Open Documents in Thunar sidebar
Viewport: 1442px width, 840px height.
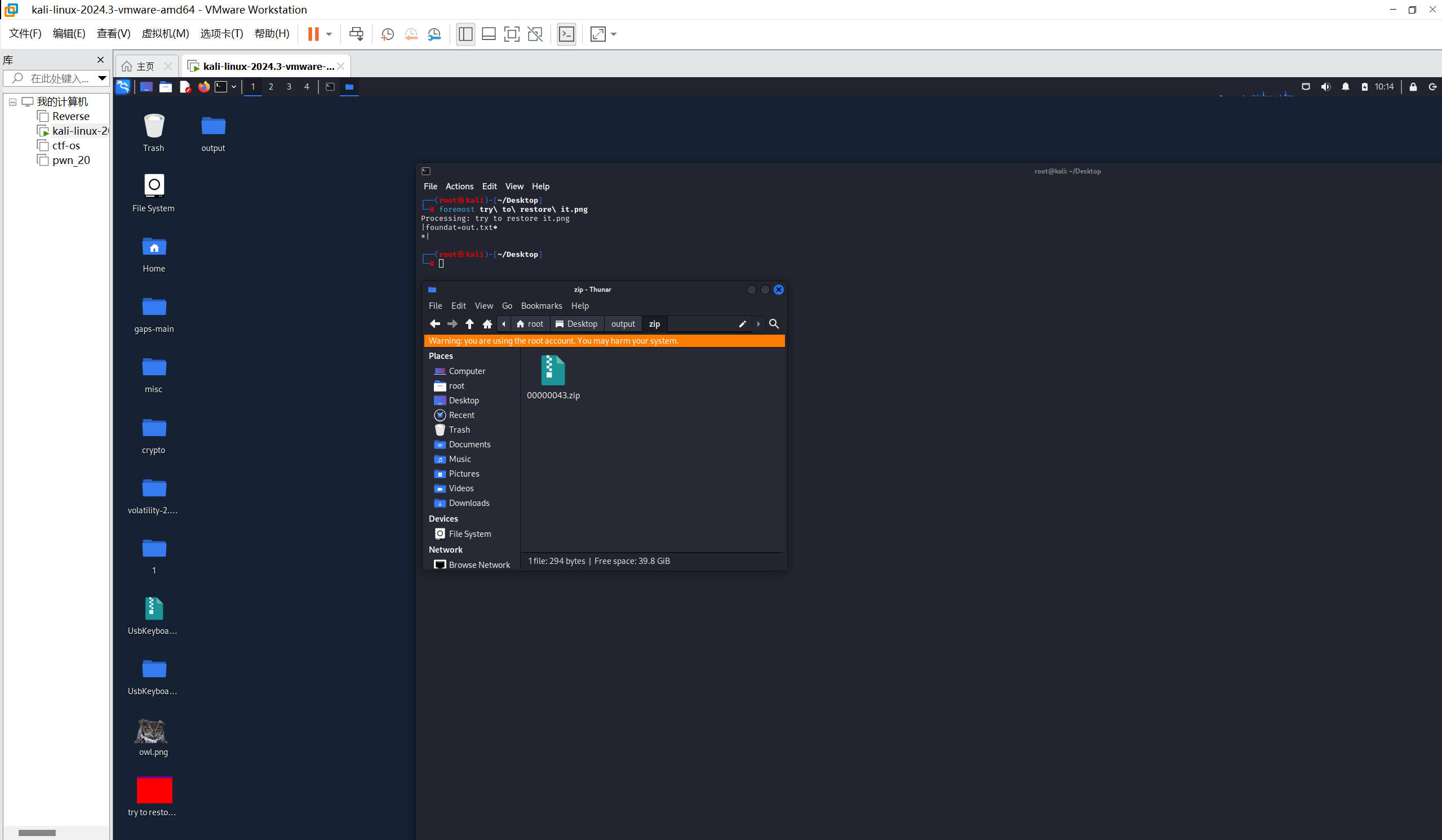[469, 444]
